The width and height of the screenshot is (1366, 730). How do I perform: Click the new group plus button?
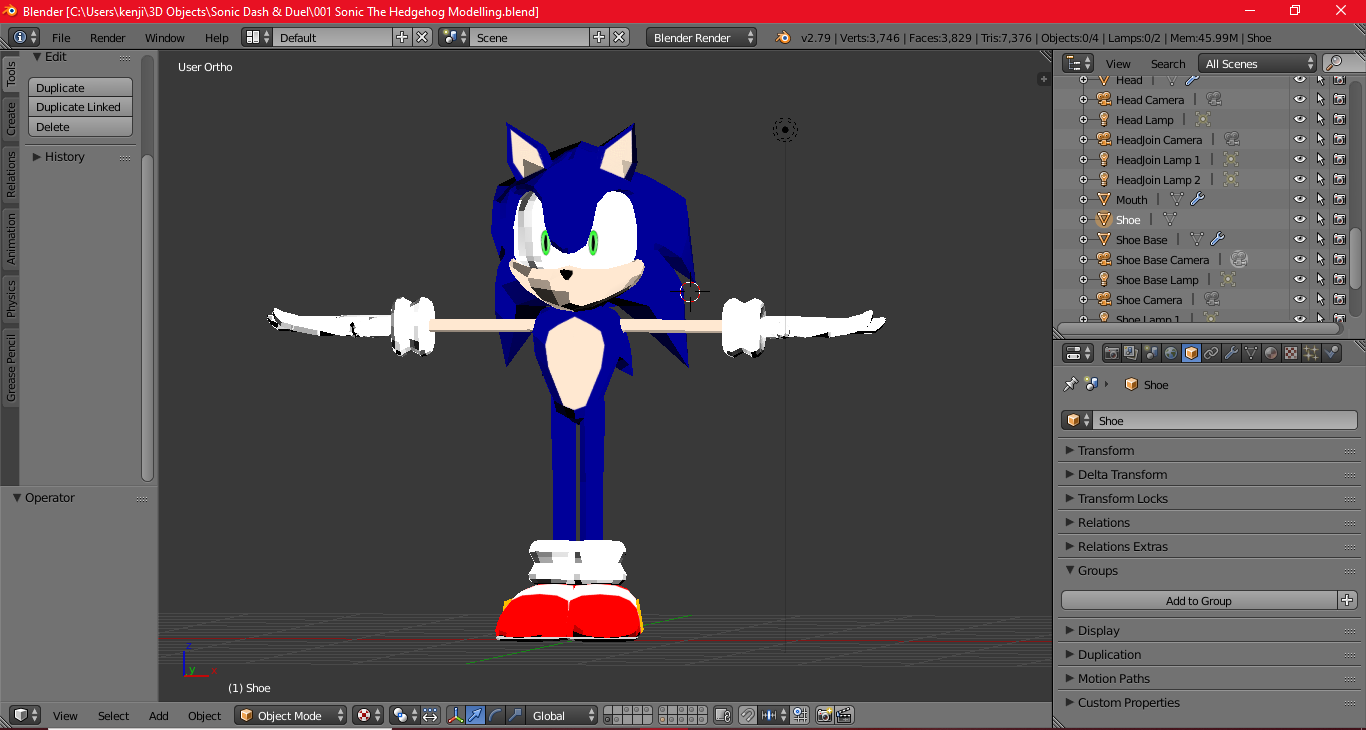(1347, 600)
